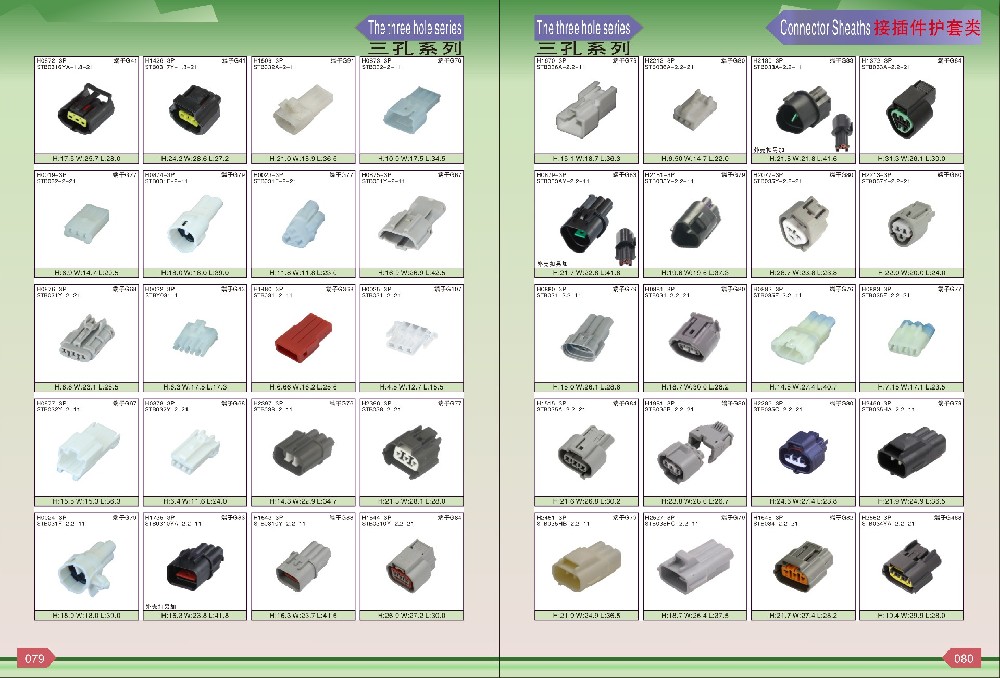Click the dimension label H.9.50 W.14.7 L.22.0
The image size is (1000, 678).
[x=695, y=159]
